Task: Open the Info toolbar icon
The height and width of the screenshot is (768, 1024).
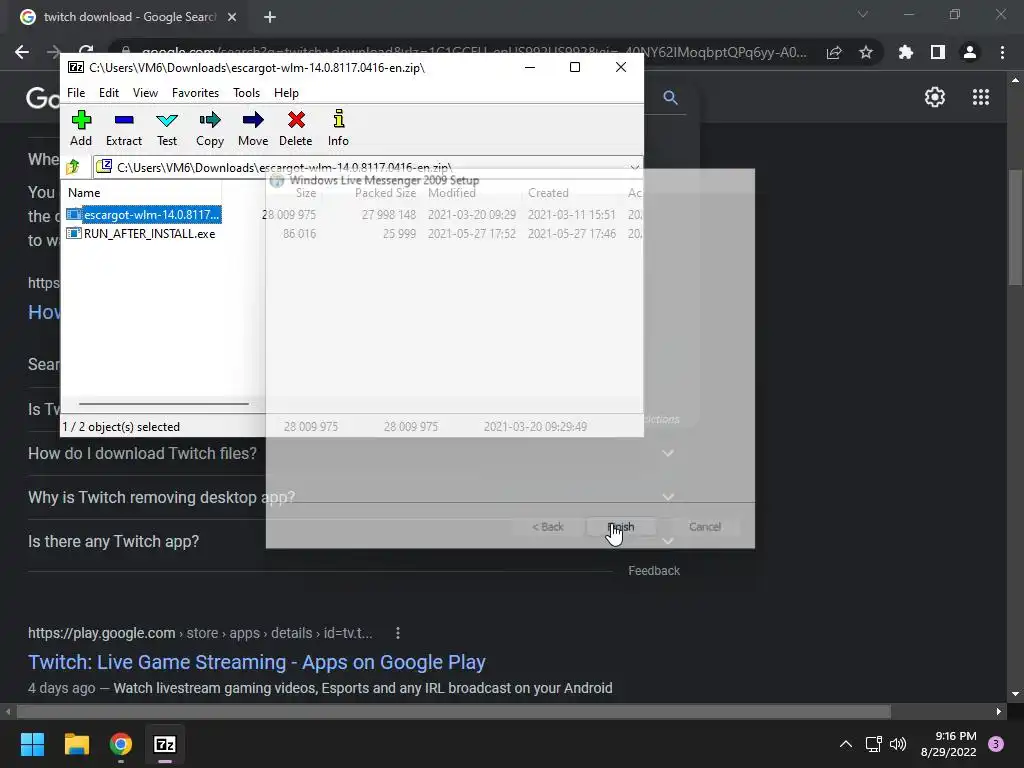Action: tap(338, 128)
